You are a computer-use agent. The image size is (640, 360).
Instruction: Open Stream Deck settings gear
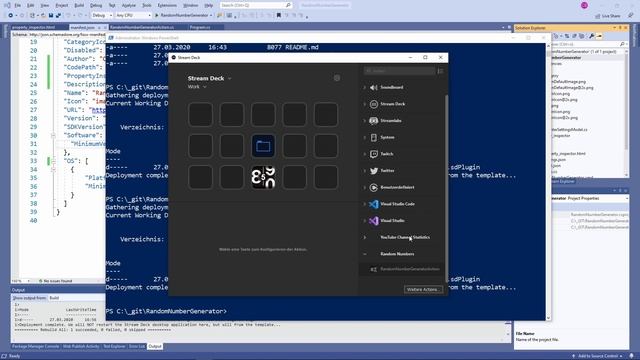(337, 78)
